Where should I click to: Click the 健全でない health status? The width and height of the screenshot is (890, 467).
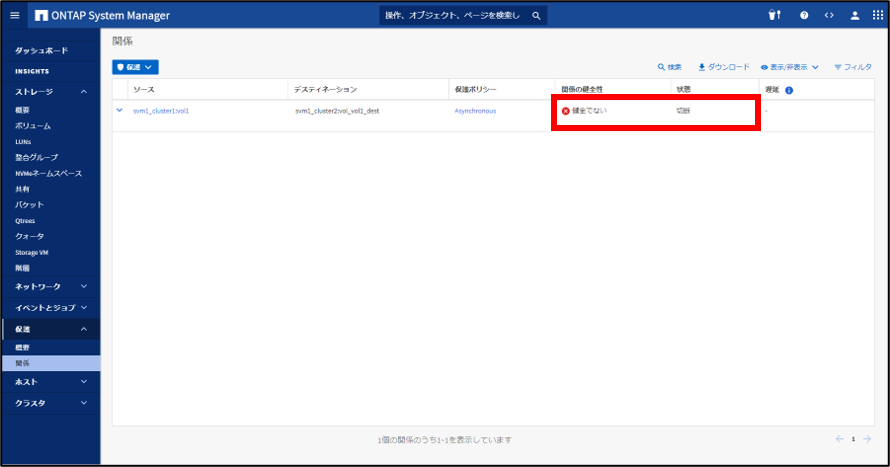click(584, 111)
